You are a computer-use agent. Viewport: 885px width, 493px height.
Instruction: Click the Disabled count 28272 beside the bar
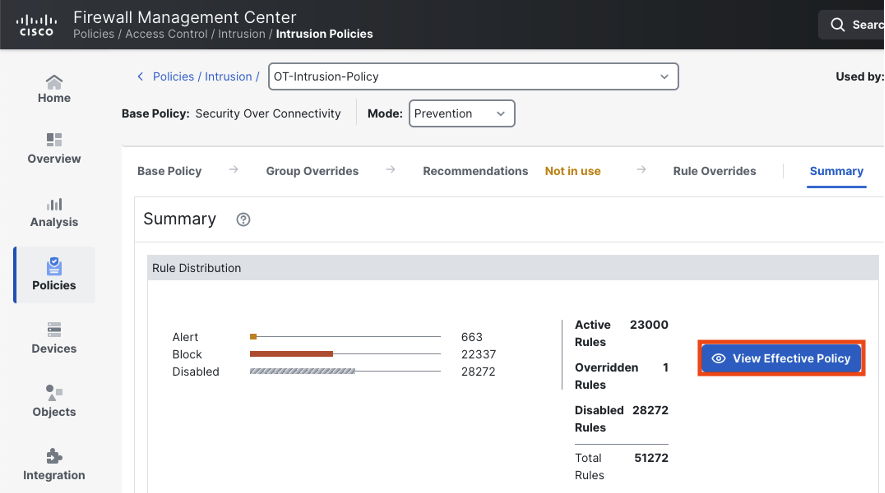[478, 372]
